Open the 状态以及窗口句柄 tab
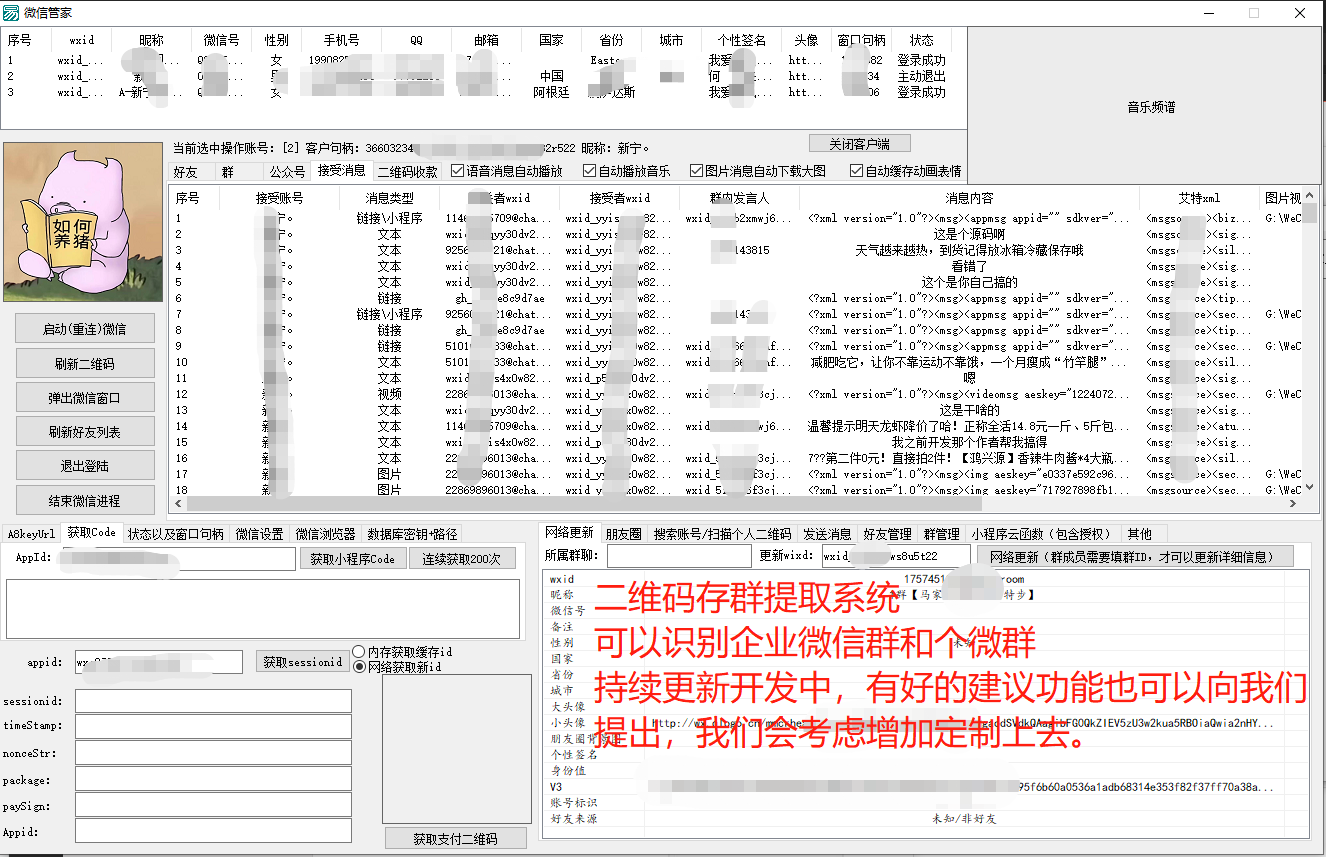Viewport: 1326px width, 857px height. click(176, 534)
